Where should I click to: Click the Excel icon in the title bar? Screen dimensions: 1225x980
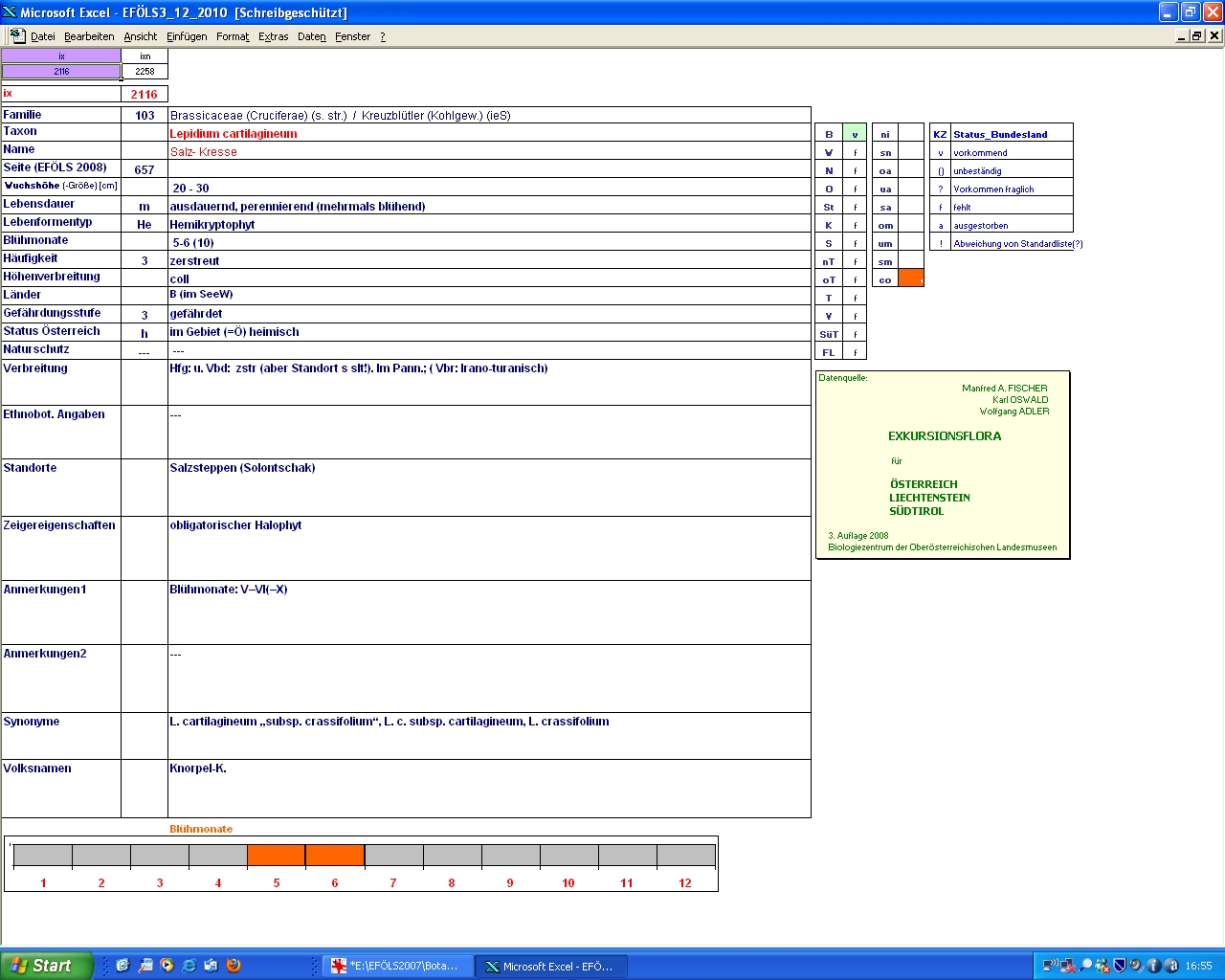pyautogui.click(x=10, y=11)
